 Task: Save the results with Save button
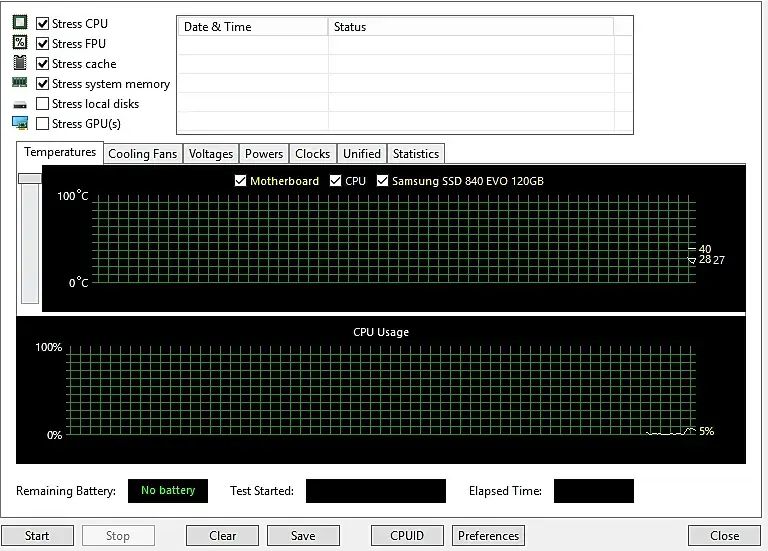click(303, 536)
